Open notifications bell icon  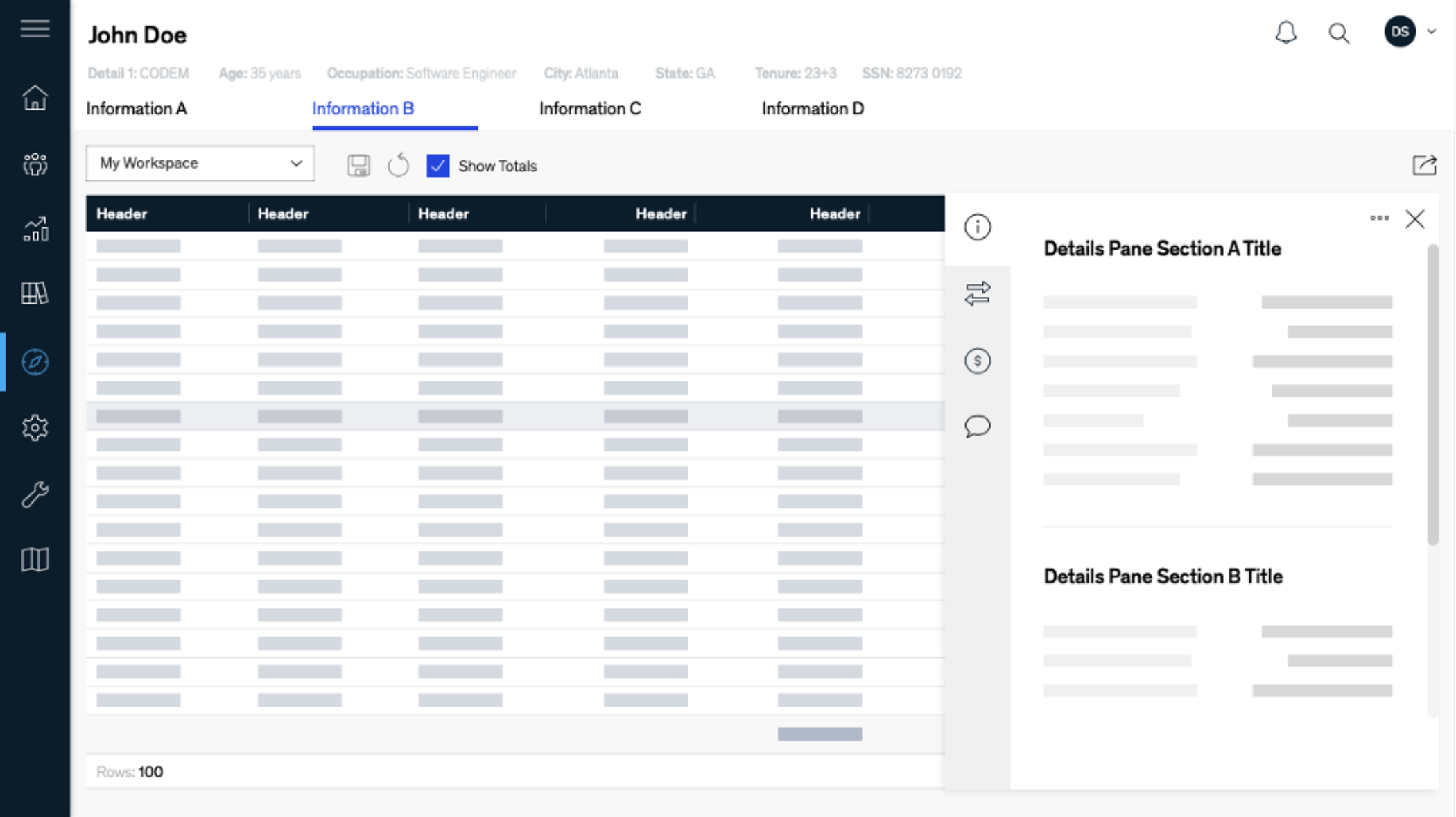coord(1285,32)
